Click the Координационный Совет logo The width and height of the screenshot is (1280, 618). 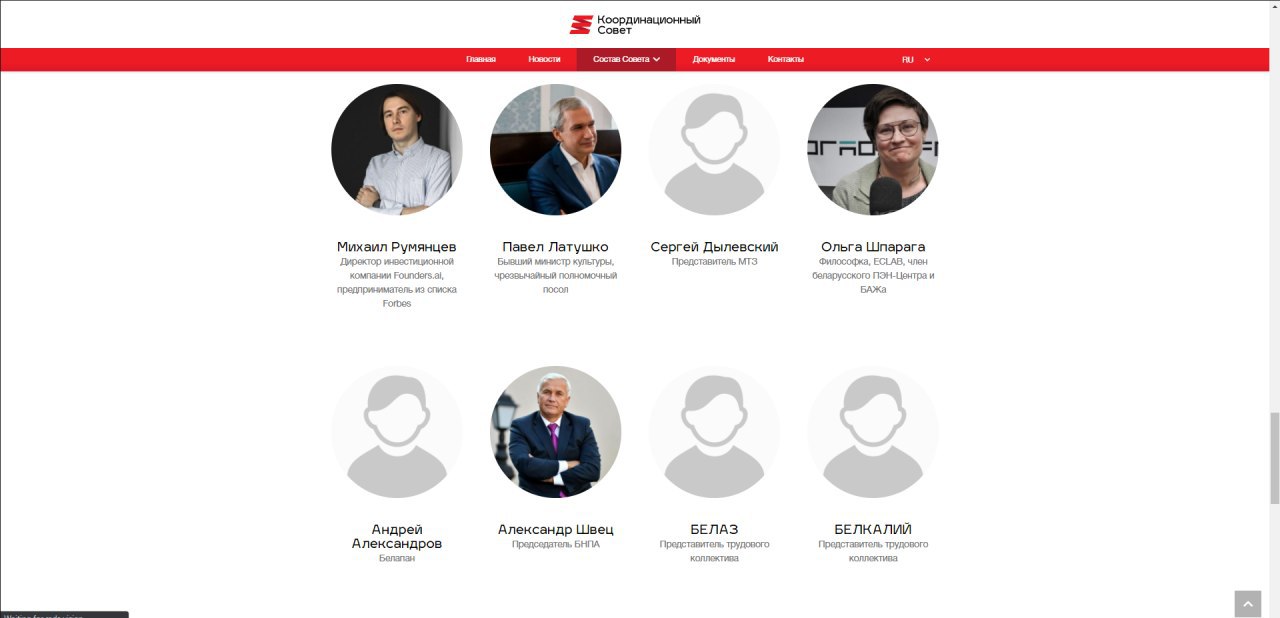point(635,24)
